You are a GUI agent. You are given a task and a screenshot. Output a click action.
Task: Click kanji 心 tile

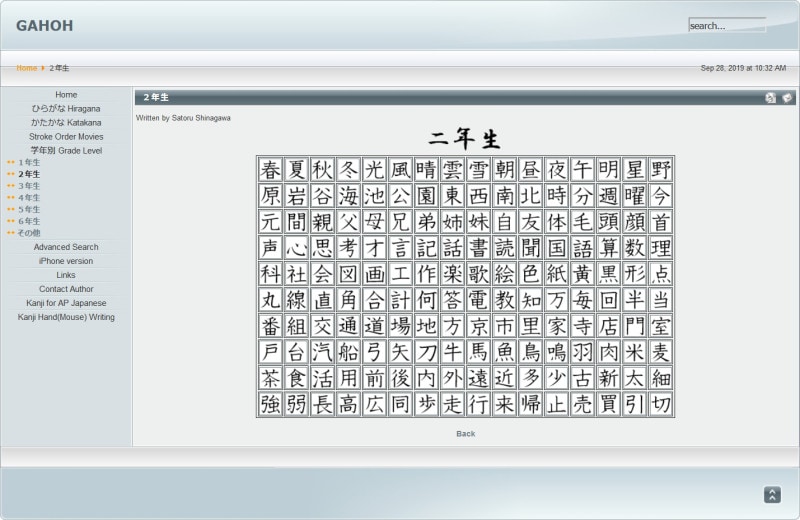pos(296,248)
